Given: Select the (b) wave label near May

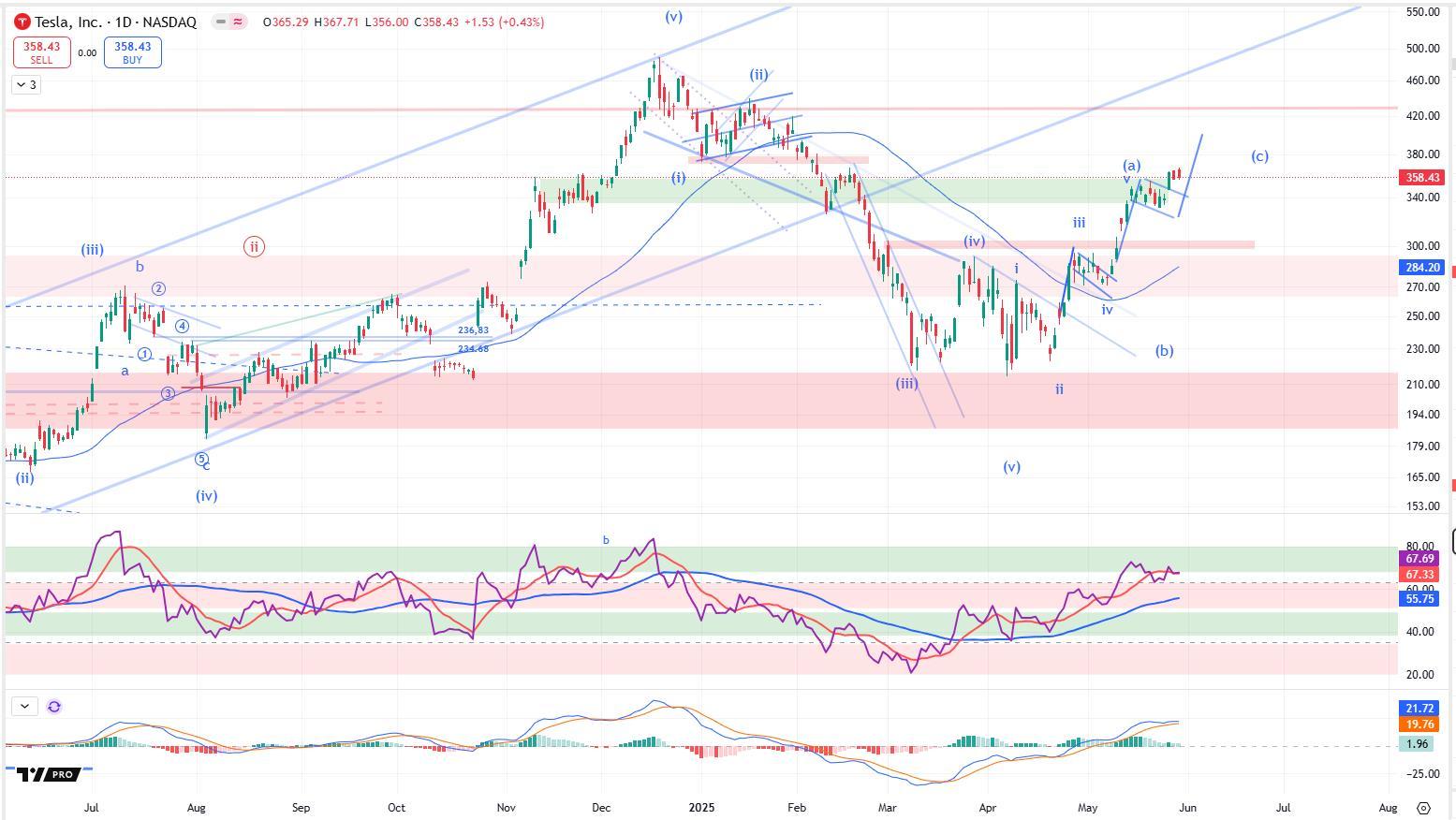Looking at the screenshot, I should point(1164,351).
